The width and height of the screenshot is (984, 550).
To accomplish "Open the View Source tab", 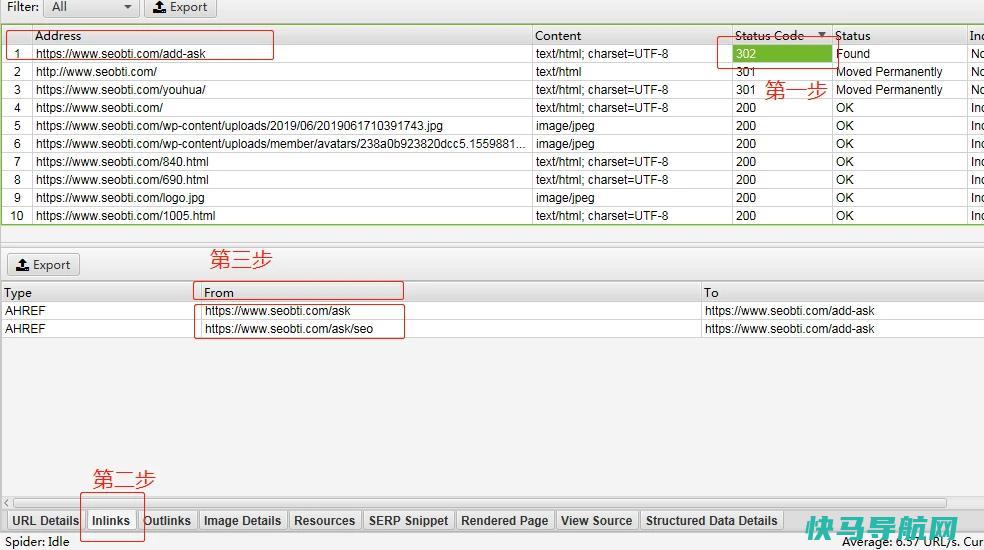I will 596,520.
